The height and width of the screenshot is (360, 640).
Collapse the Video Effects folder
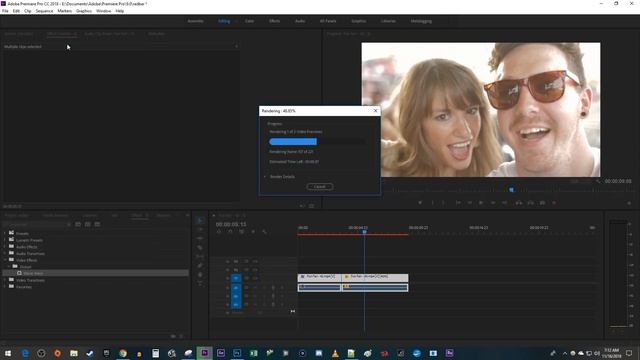(5, 260)
